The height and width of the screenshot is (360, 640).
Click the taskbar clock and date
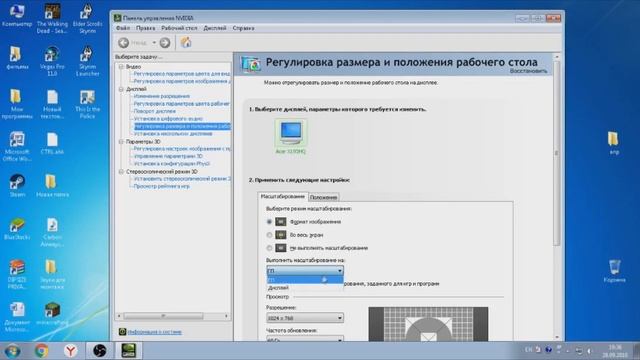click(x=615, y=351)
